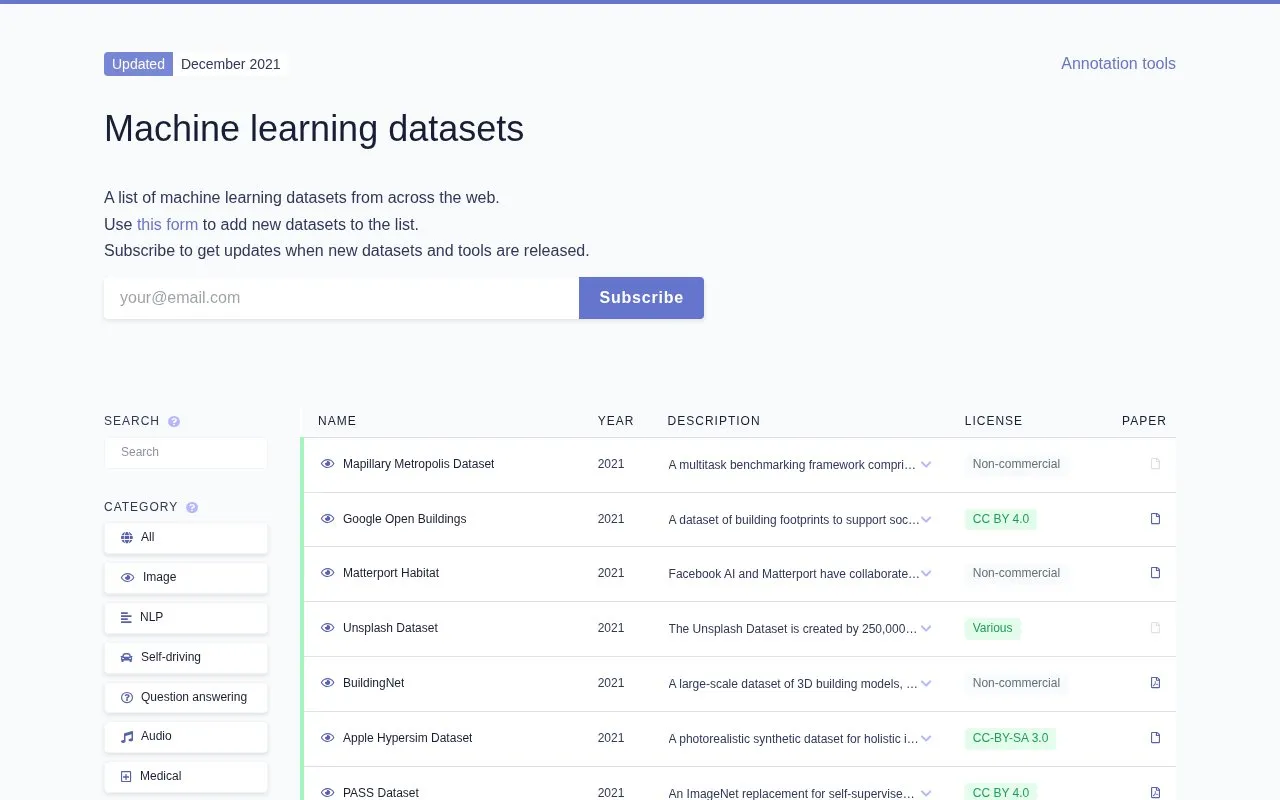The image size is (1280, 800).
Task: Filter datasets by Question answering category
Action: click(x=186, y=697)
